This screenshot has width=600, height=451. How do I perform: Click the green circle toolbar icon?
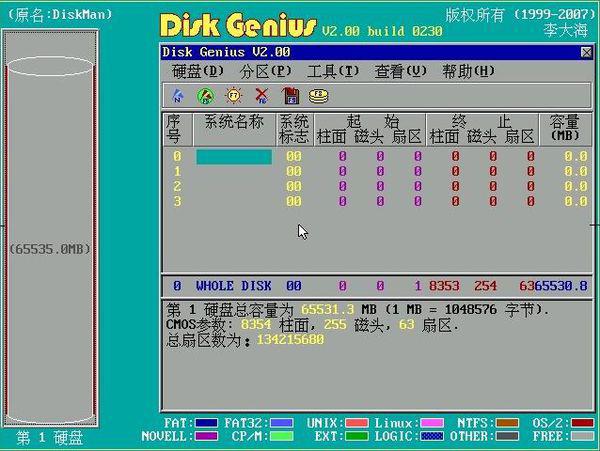[205, 96]
